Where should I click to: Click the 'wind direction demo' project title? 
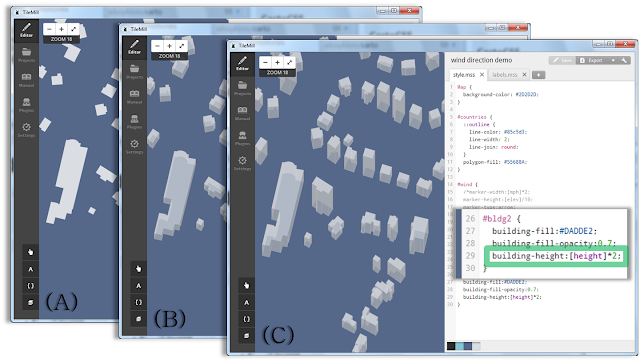(481, 60)
